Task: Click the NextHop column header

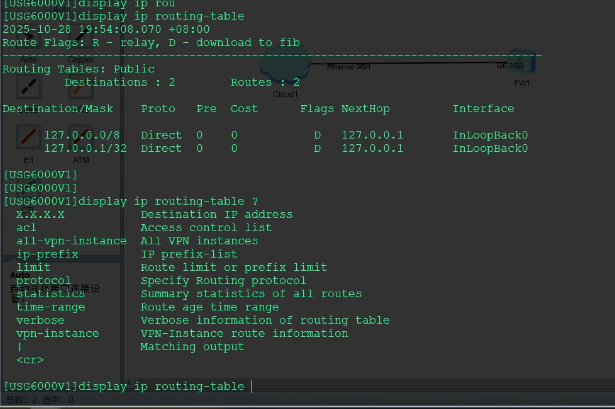Action: coord(365,109)
